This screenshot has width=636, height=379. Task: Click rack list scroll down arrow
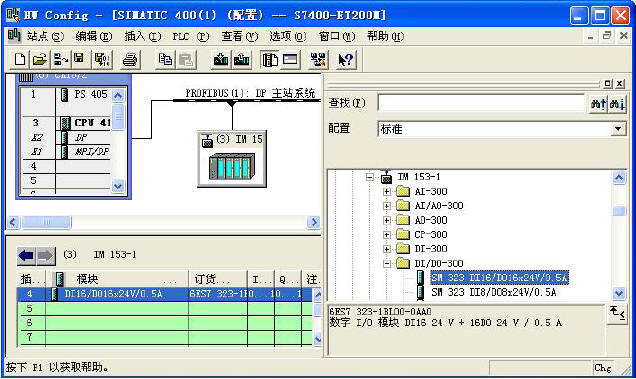click(x=118, y=186)
